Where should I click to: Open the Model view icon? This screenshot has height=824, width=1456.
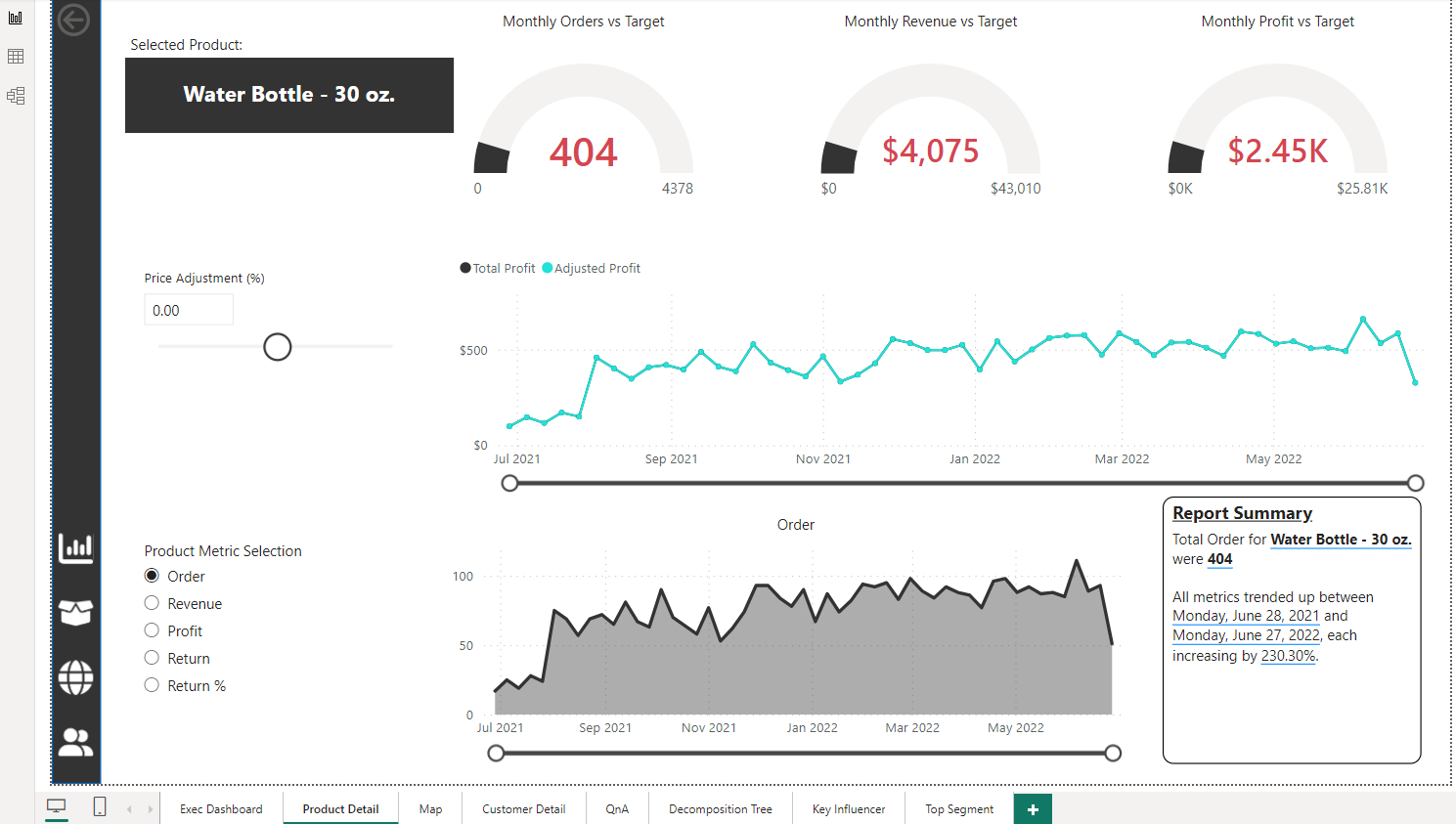click(16, 96)
